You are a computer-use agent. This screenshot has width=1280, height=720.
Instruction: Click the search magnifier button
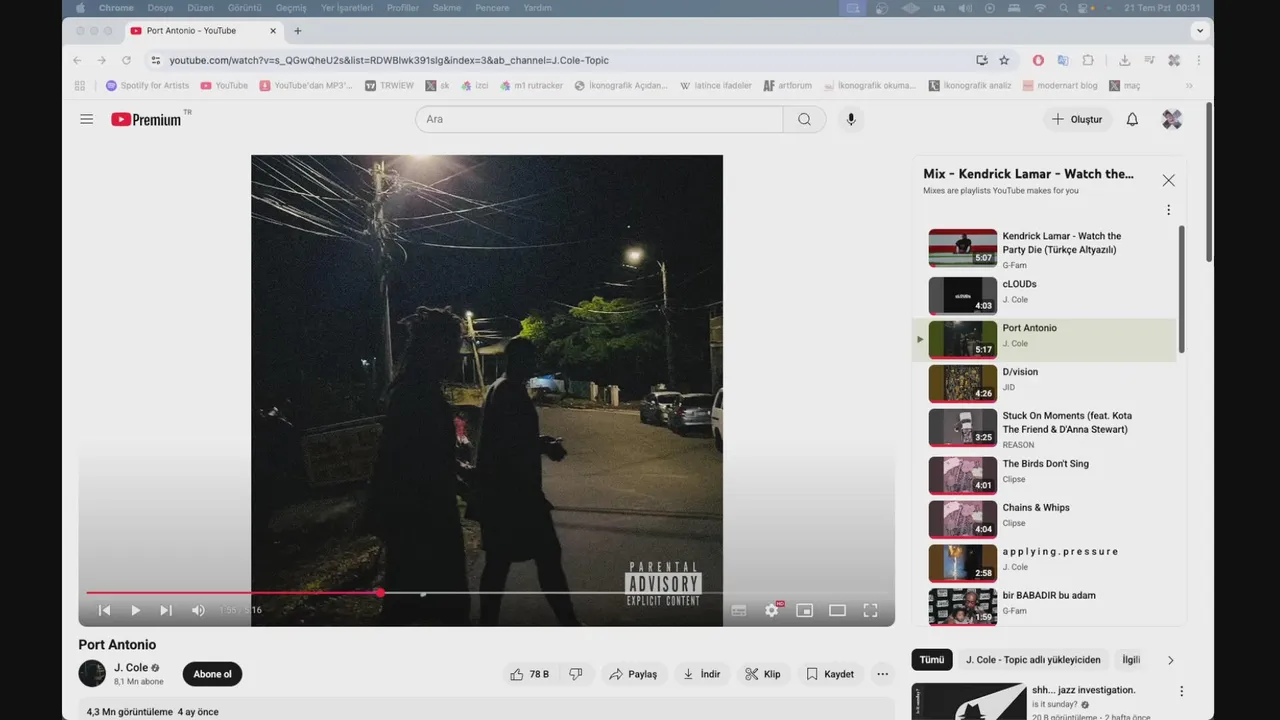click(x=805, y=119)
